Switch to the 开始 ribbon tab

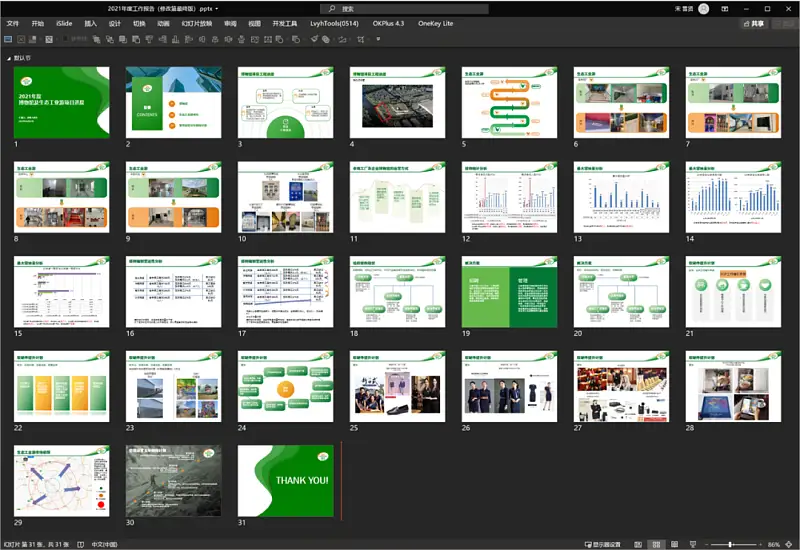point(38,23)
